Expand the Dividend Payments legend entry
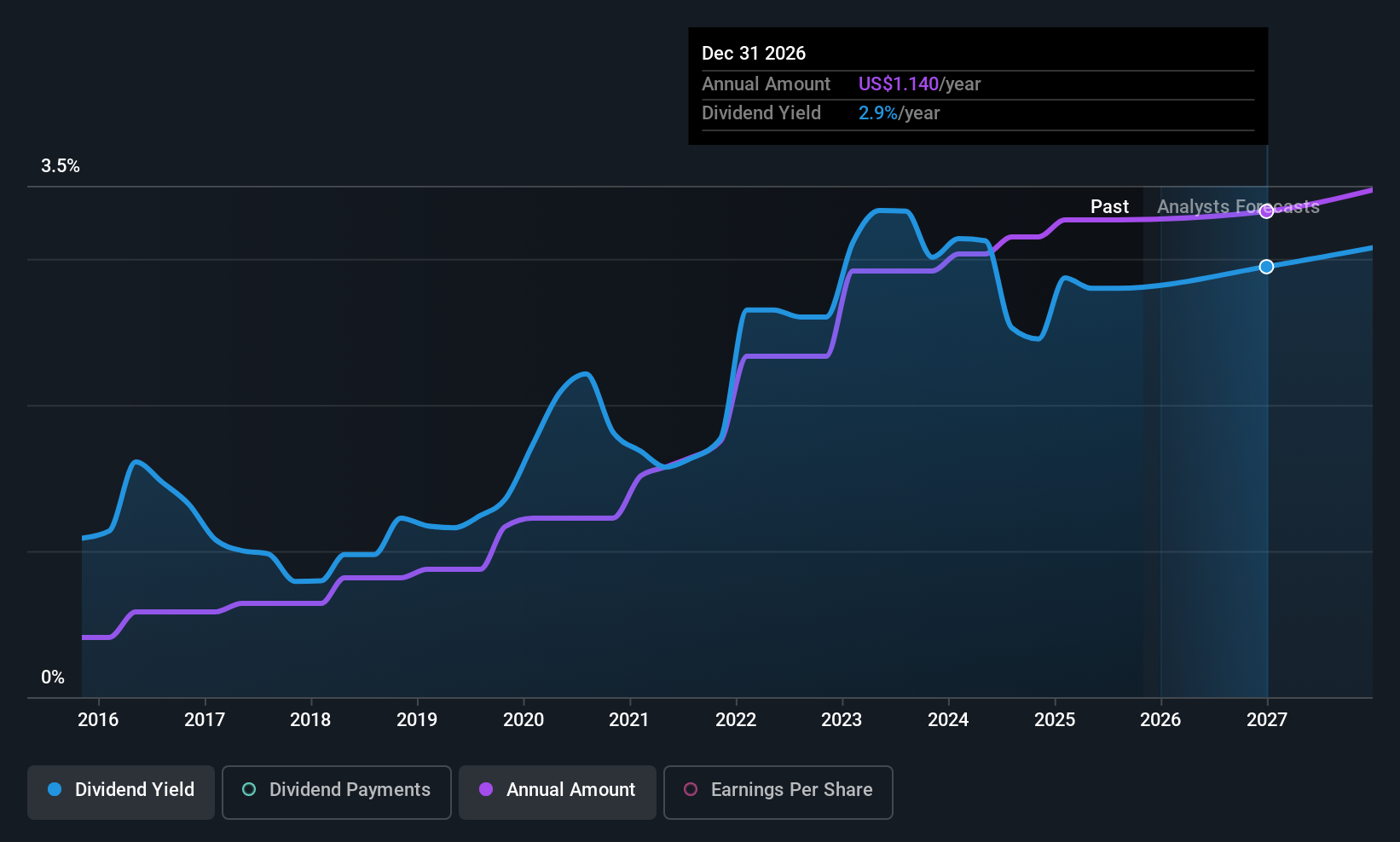This screenshot has width=1400, height=842. pyautogui.click(x=336, y=790)
